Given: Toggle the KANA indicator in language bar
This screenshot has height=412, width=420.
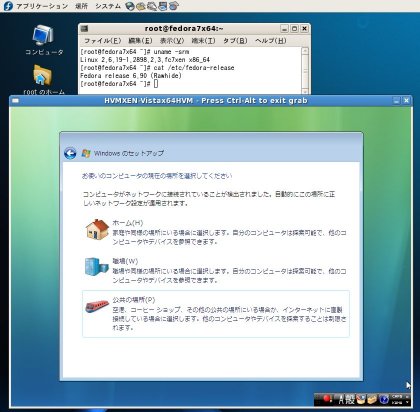Looking at the screenshot, I should point(397,402).
